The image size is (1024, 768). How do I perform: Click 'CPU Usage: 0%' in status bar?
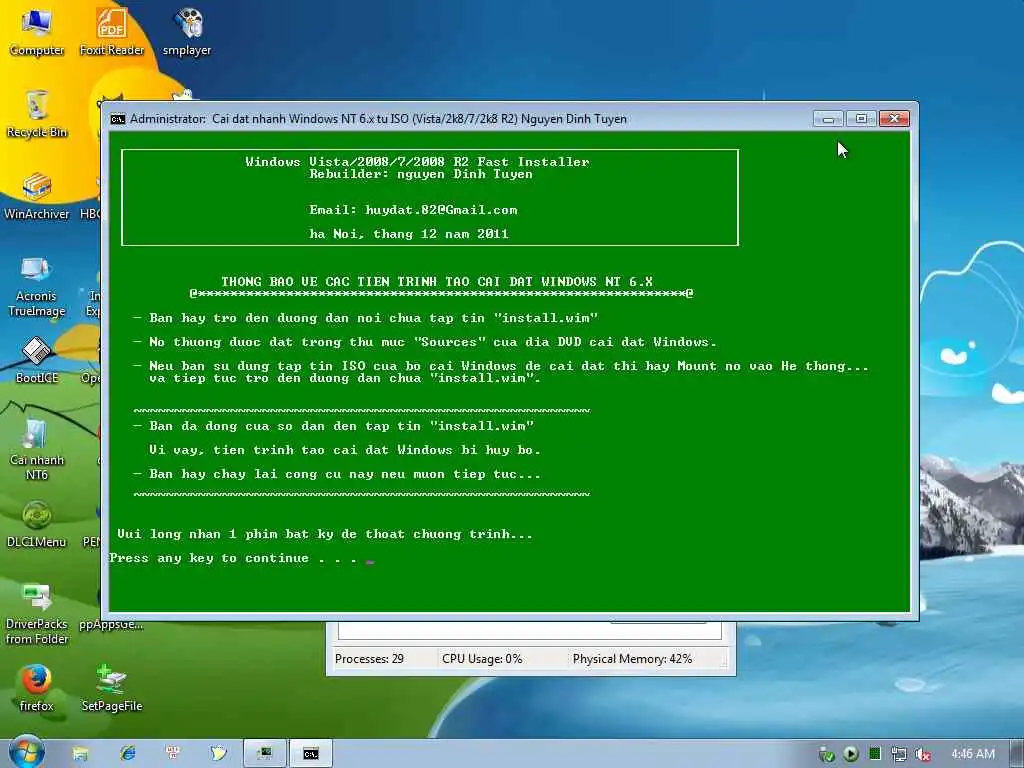(482, 659)
